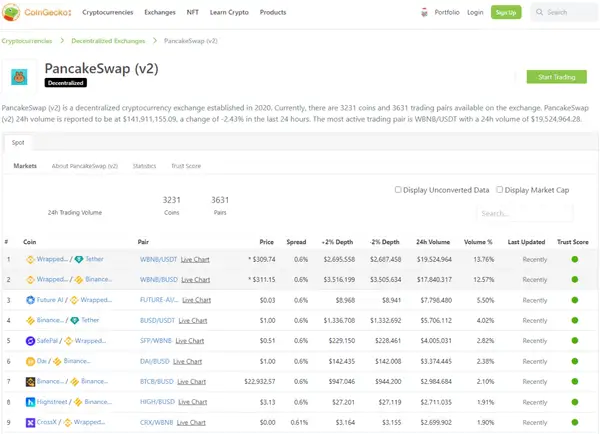This screenshot has width=600, height=434.
Task: Click the Dai coin icon
Action: (30, 361)
